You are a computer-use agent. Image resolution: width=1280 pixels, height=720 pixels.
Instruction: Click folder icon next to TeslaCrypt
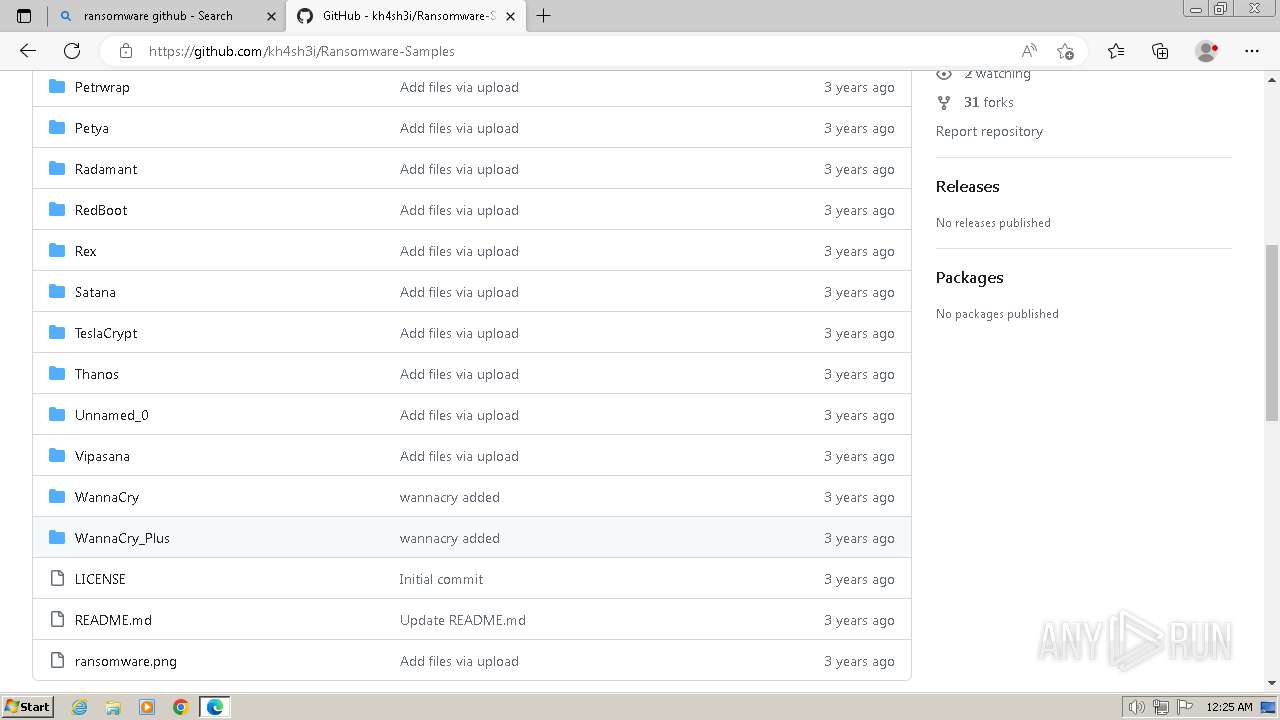coord(57,333)
